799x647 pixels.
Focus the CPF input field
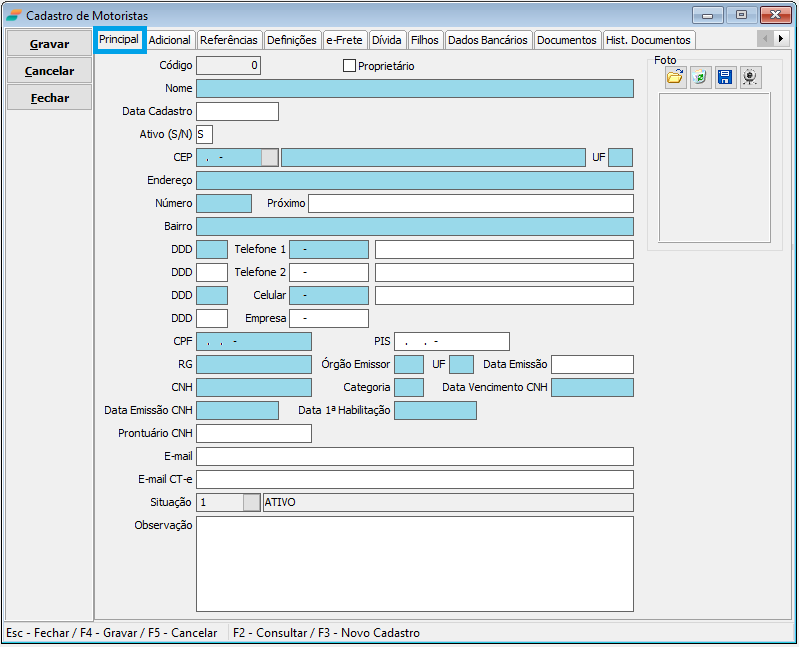(x=253, y=341)
